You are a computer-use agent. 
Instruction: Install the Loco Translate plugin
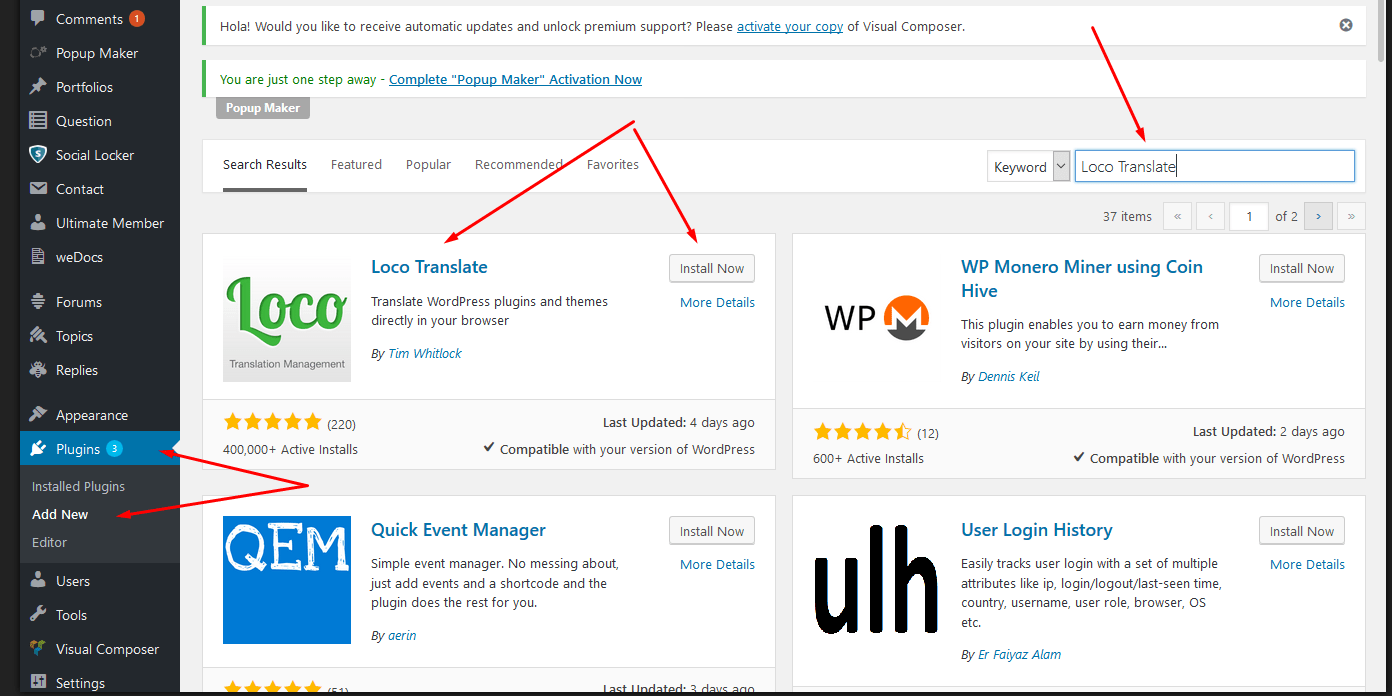point(712,268)
